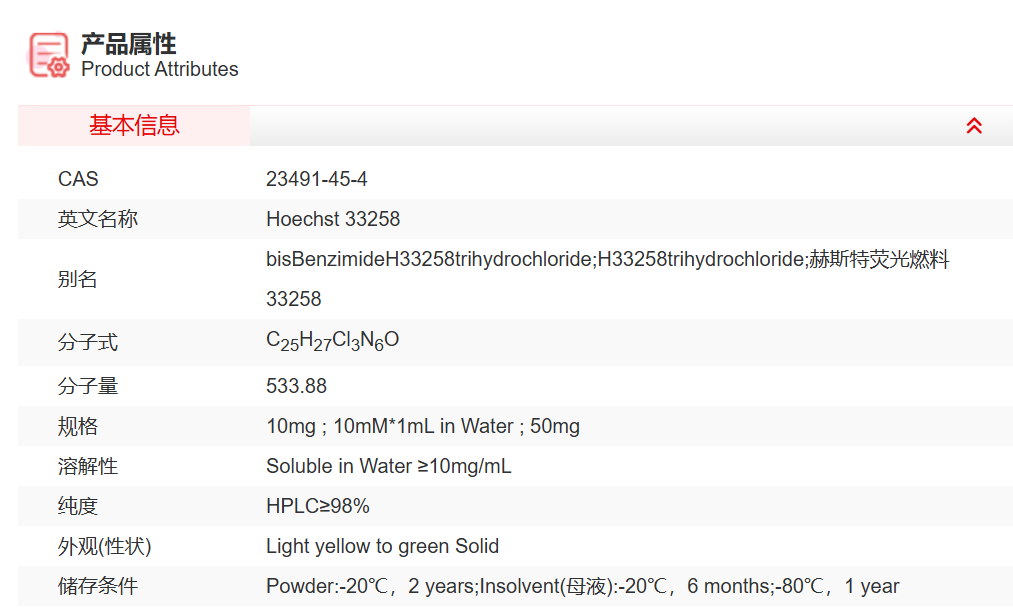Click the bisBenzimideH33258trihydrochloride alias text
1013x608 pixels.
click(x=430, y=260)
